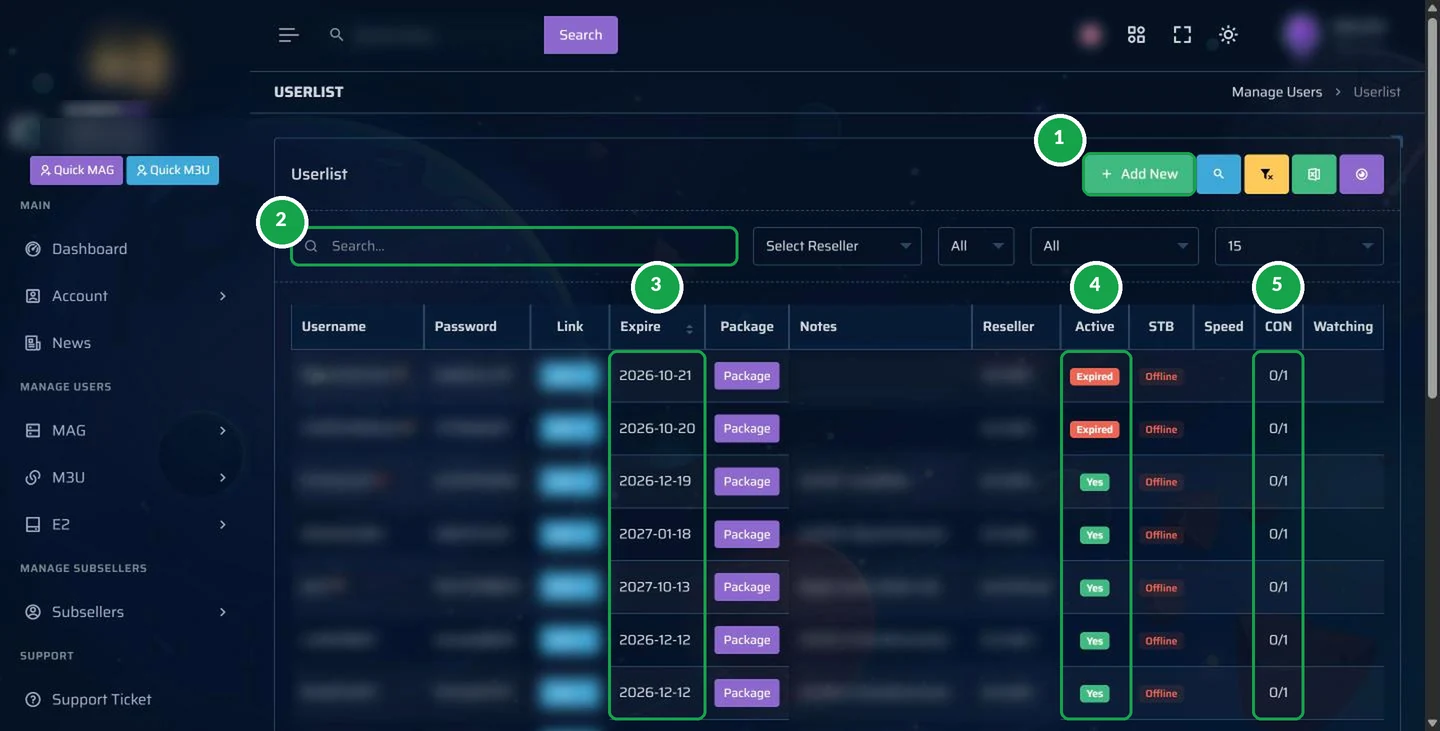Clear filters with the yellow funnel icon
Viewport: 1440px width, 731px height.
tap(1266, 174)
